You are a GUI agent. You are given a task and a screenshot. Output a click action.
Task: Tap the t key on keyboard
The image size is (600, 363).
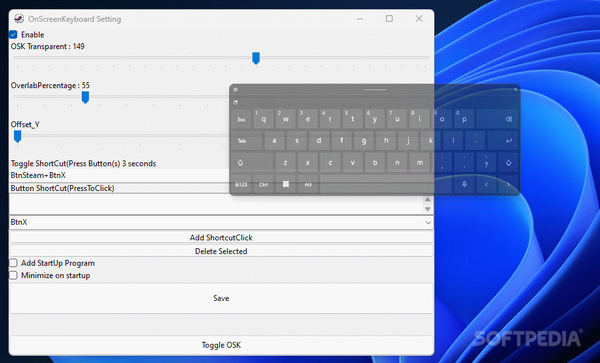pos(352,119)
